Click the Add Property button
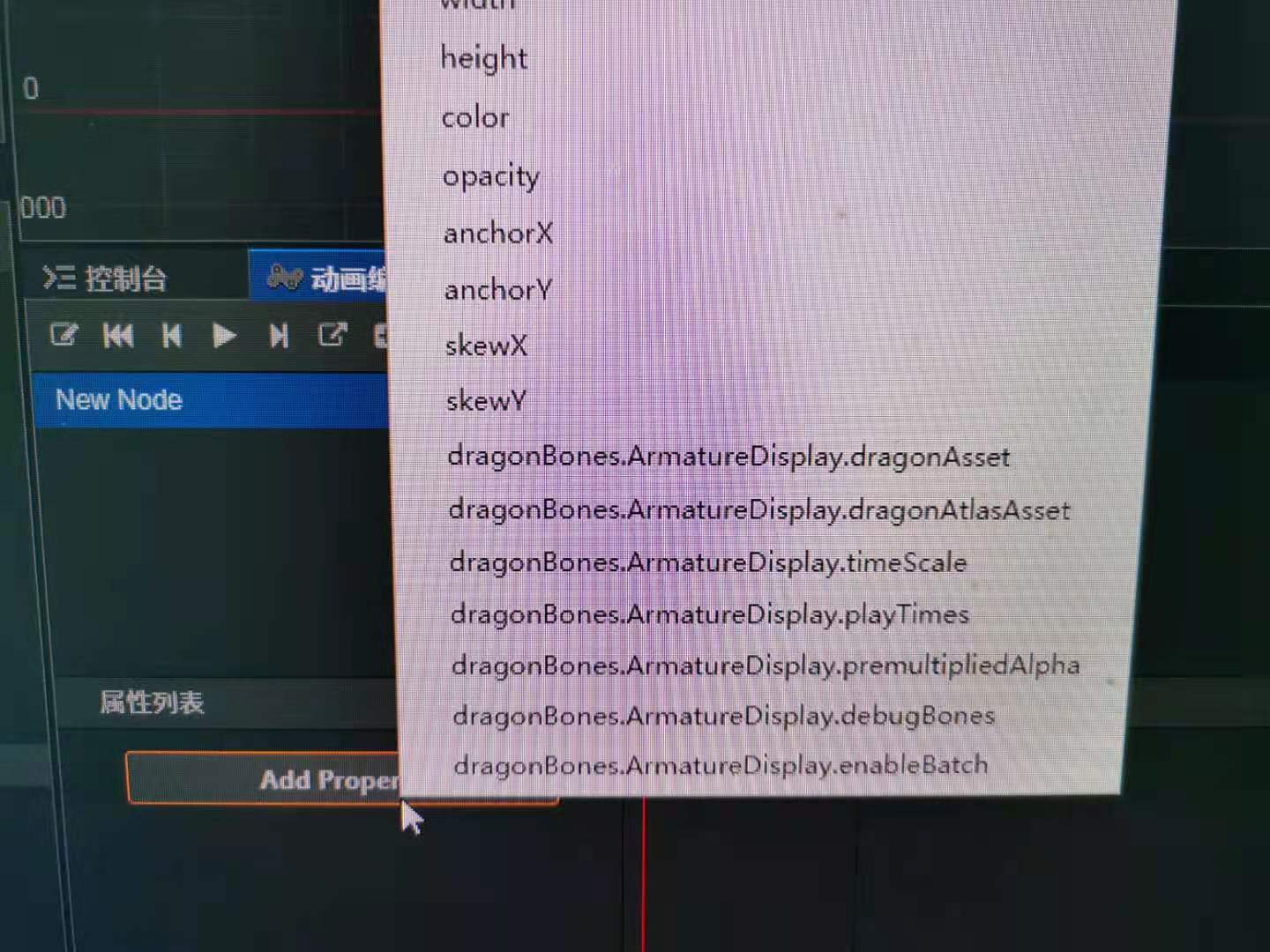 [342, 779]
